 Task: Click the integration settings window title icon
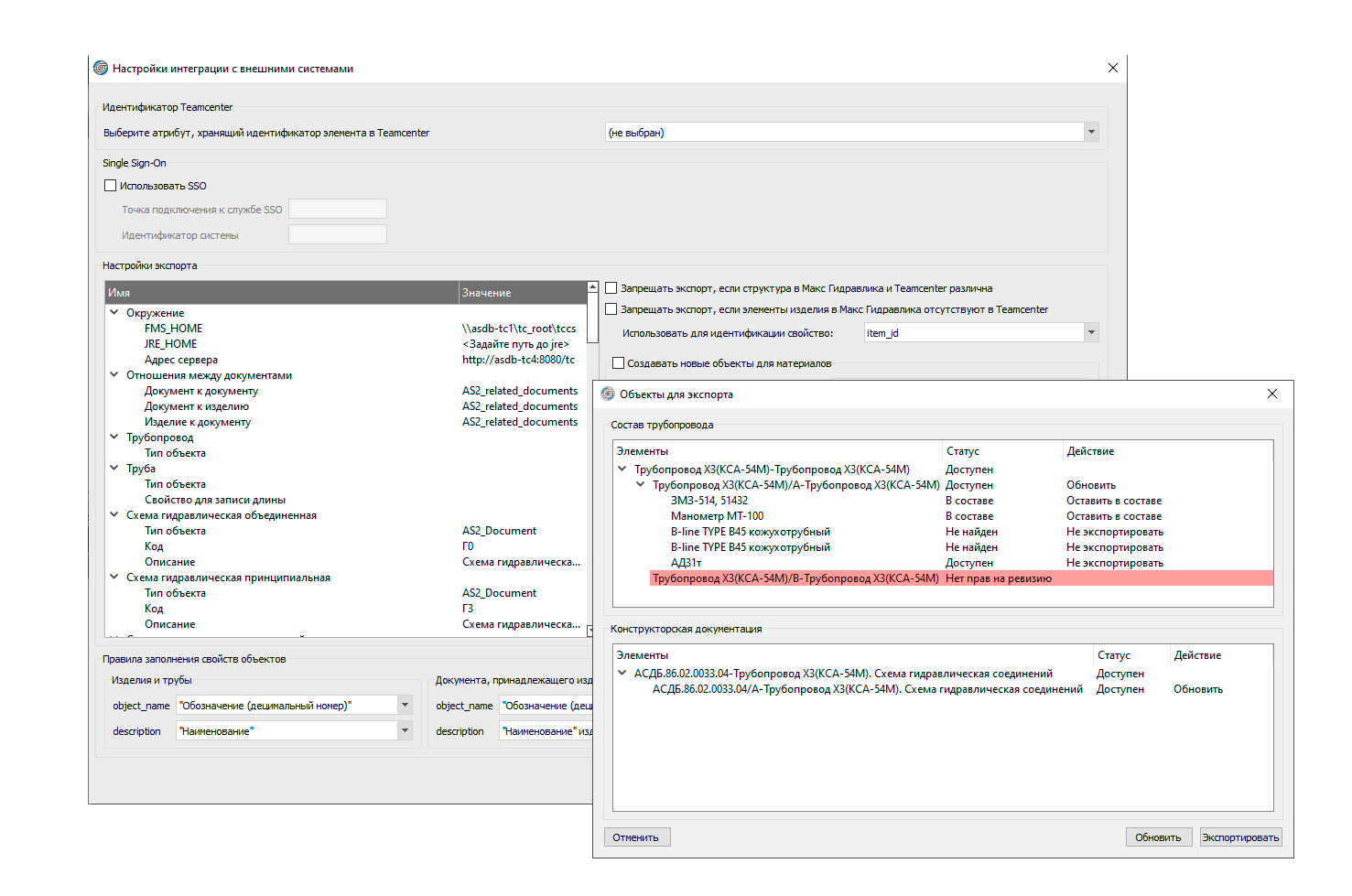[x=101, y=68]
